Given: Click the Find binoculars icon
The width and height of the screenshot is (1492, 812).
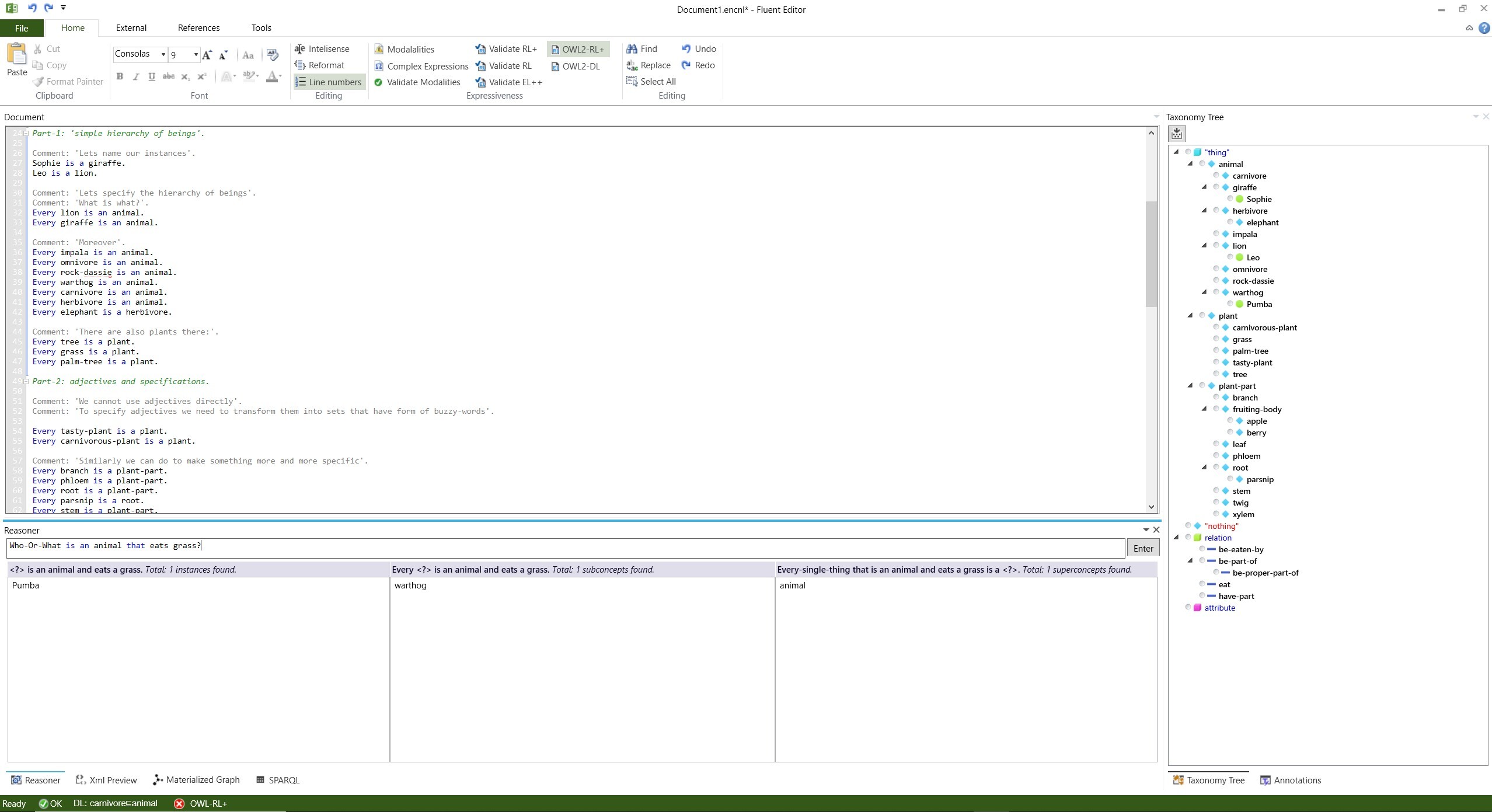Looking at the screenshot, I should pos(632,49).
